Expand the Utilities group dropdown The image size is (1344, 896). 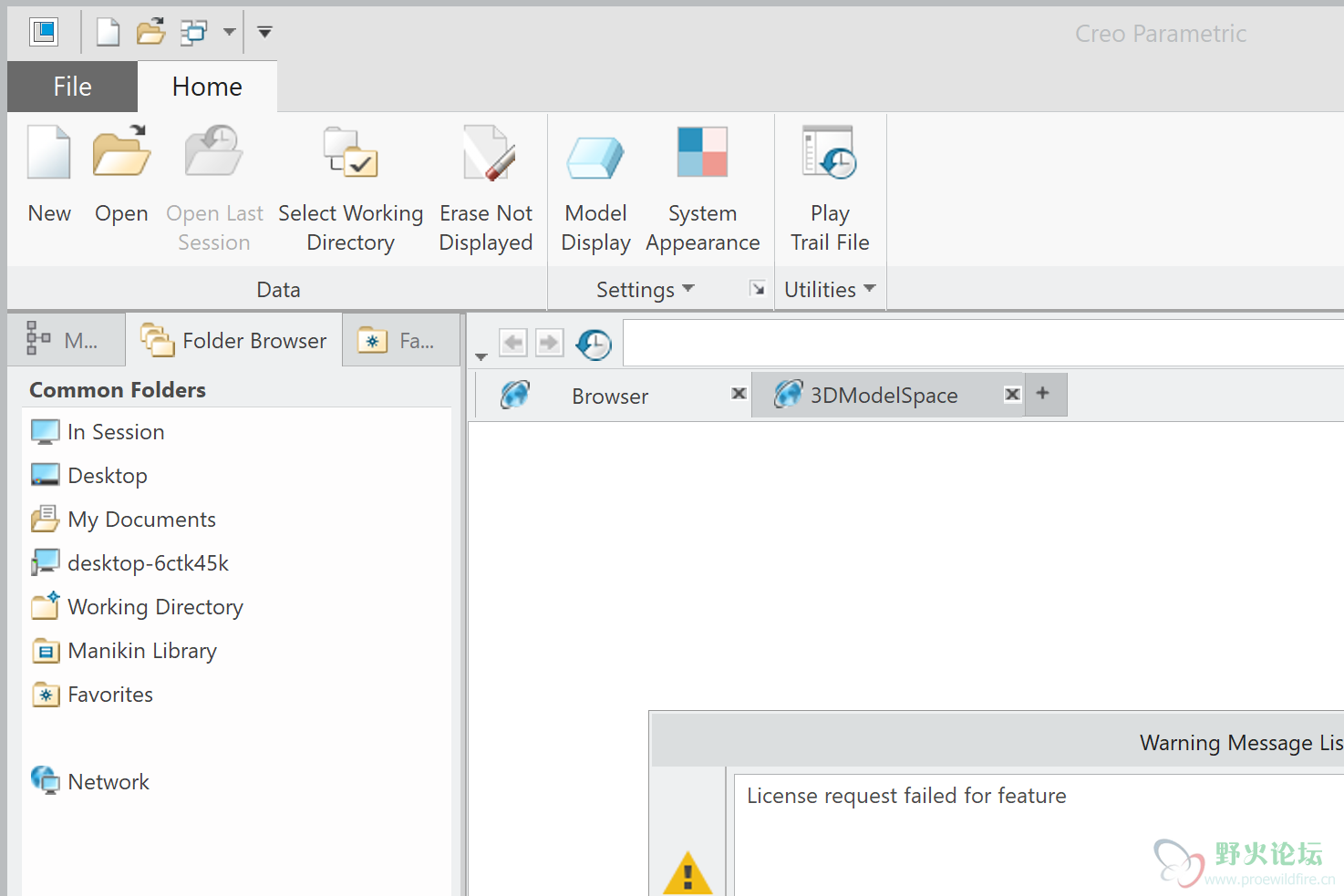coord(830,290)
